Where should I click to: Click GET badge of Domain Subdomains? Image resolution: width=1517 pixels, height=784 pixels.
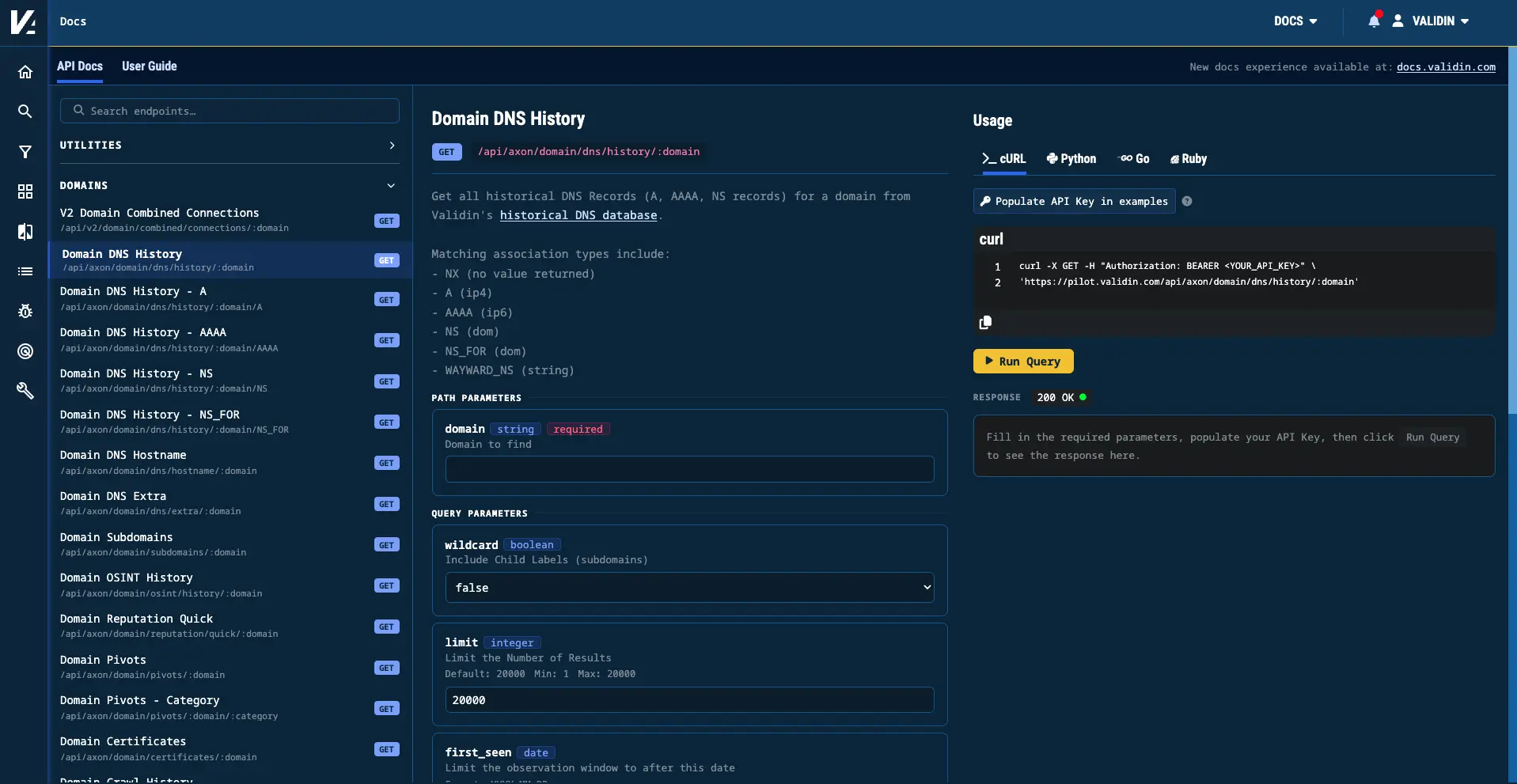pos(386,545)
